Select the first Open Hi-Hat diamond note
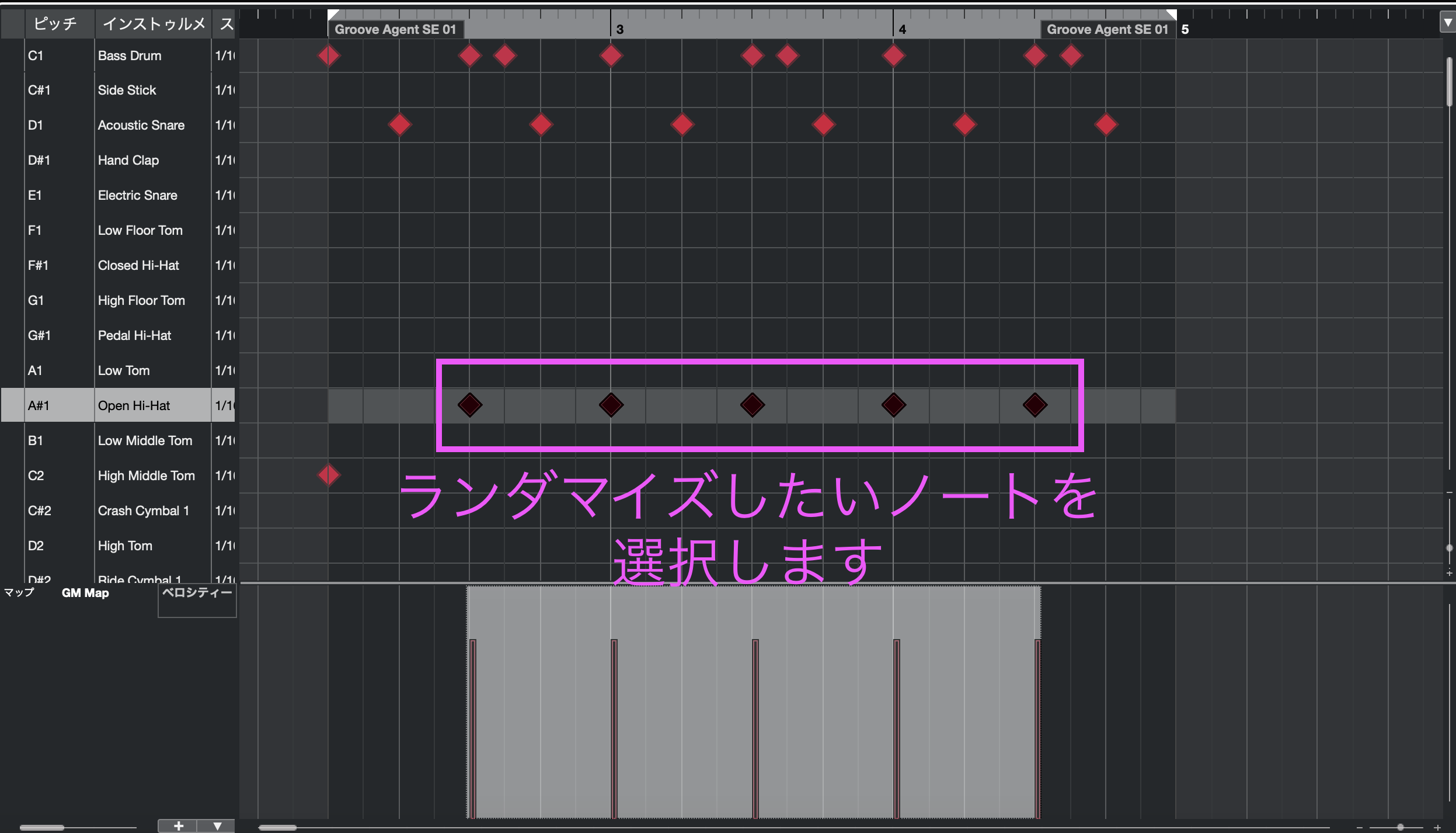The width and height of the screenshot is (1456, 833). click(470, 405)
